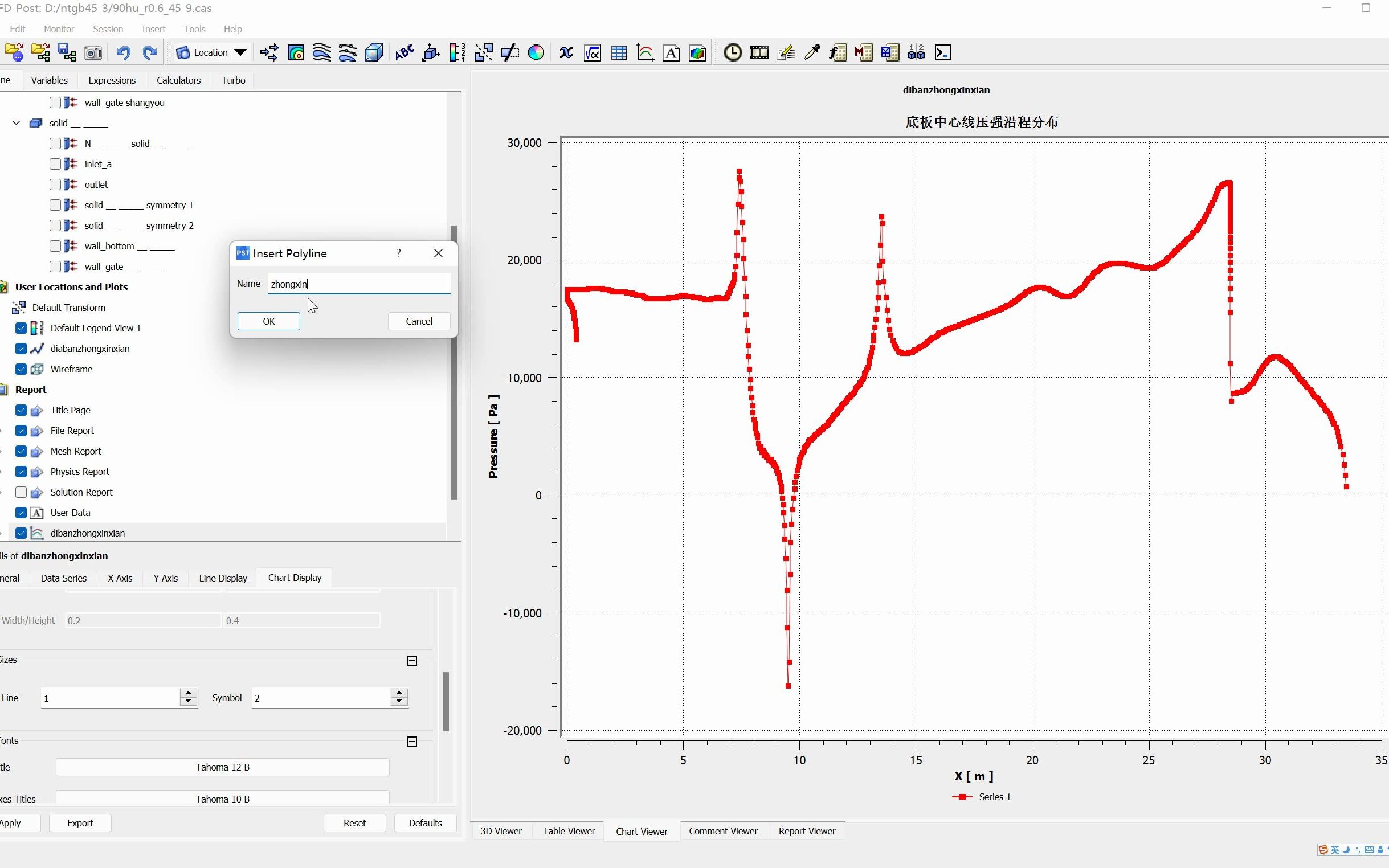Image resolution: width=1389 pixels, height=868 pixels.
Task: Click the Save Picture camera icon
Action: coord(93,53)
